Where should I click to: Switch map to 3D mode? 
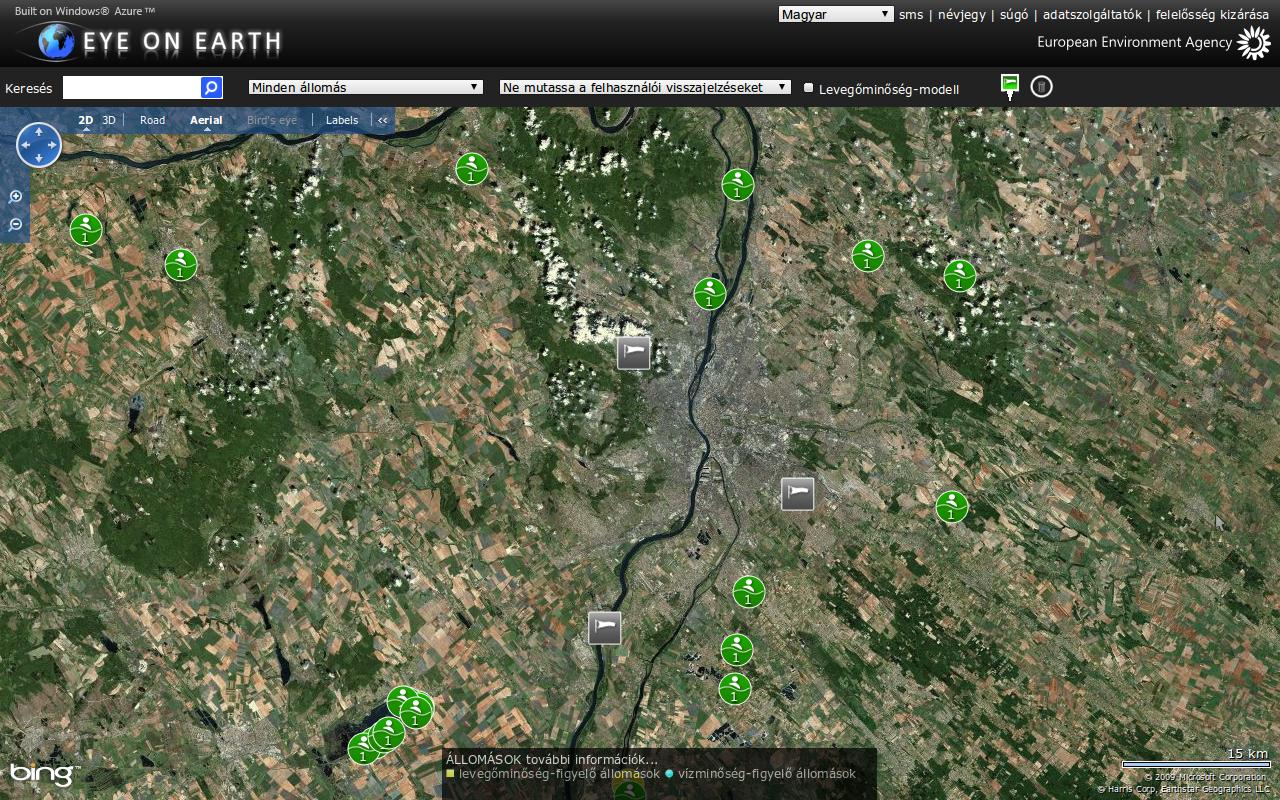108,120
